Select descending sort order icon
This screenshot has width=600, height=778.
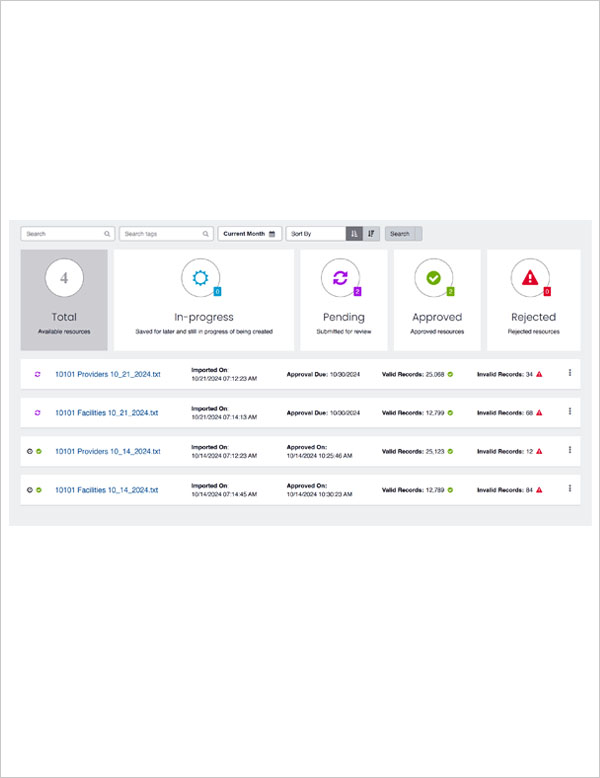coord(371,234)
